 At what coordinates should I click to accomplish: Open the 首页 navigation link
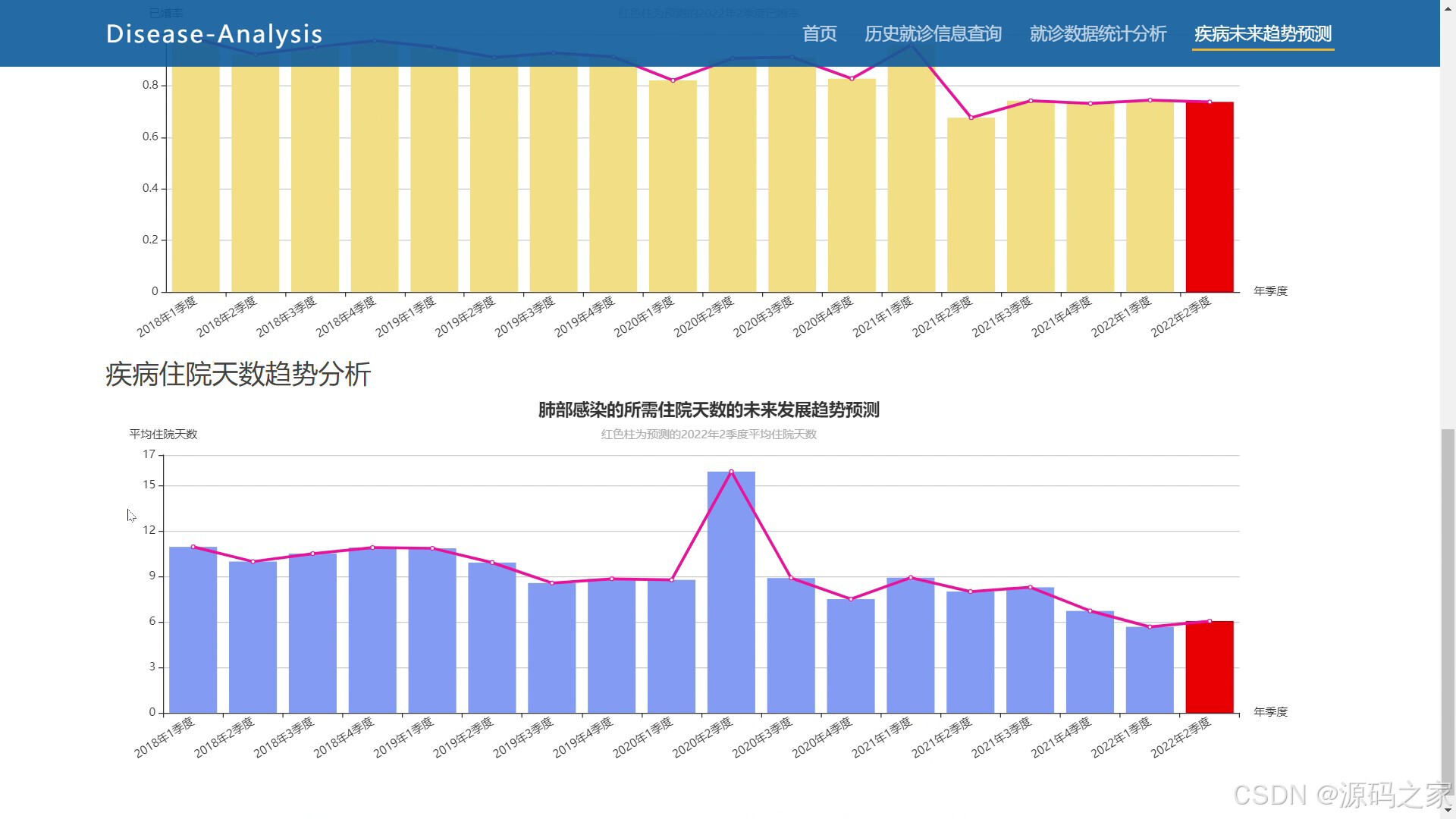819,34
